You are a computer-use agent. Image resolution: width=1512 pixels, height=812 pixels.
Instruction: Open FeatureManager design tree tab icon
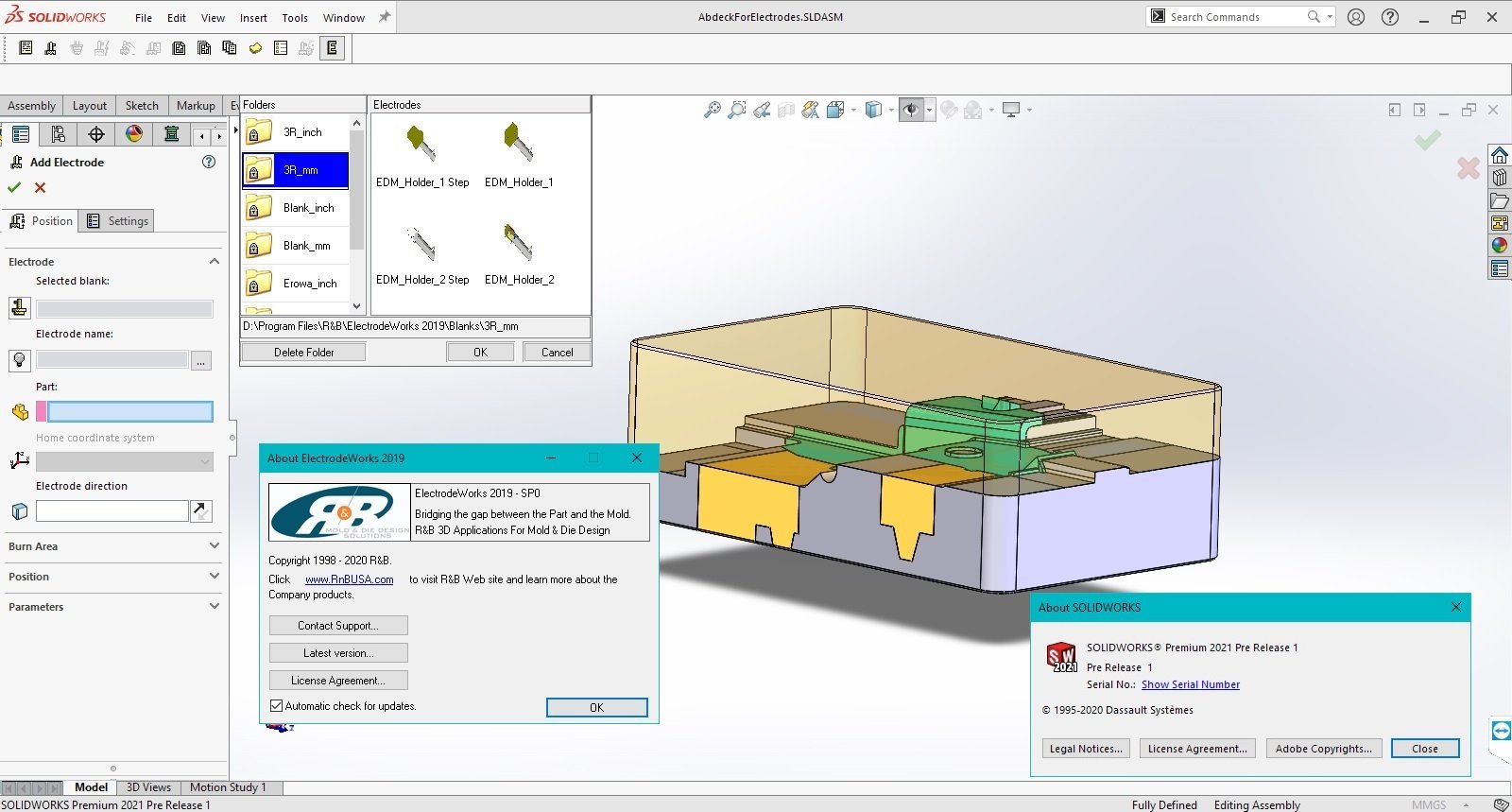(21, 134)
